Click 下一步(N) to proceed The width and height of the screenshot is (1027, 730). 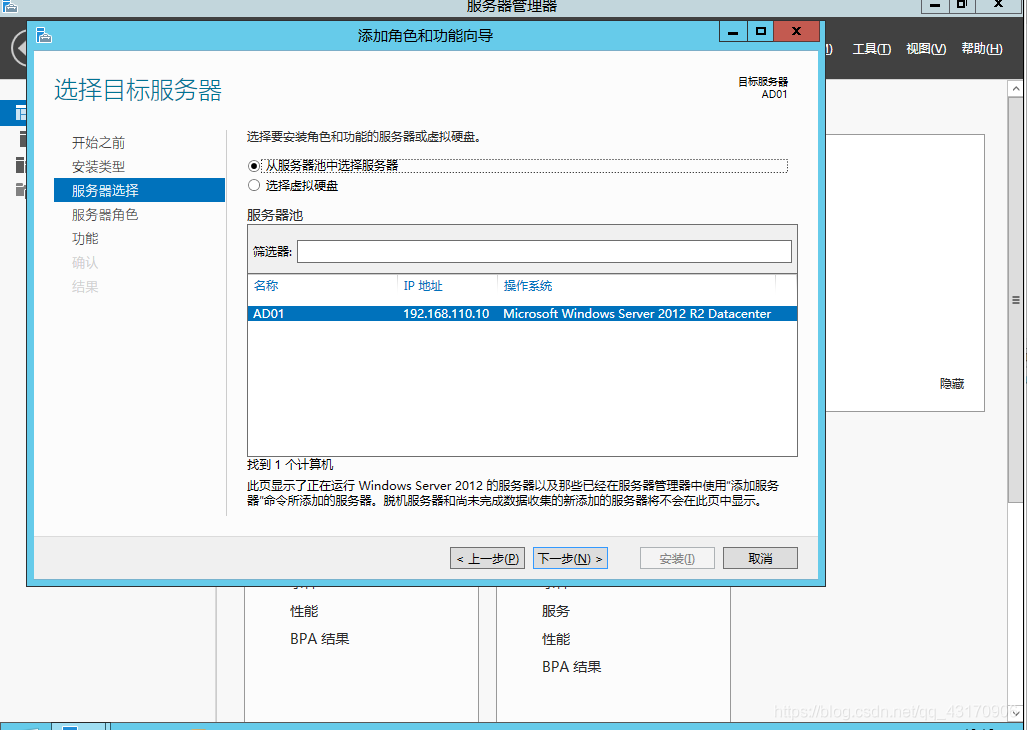point(570,559)
